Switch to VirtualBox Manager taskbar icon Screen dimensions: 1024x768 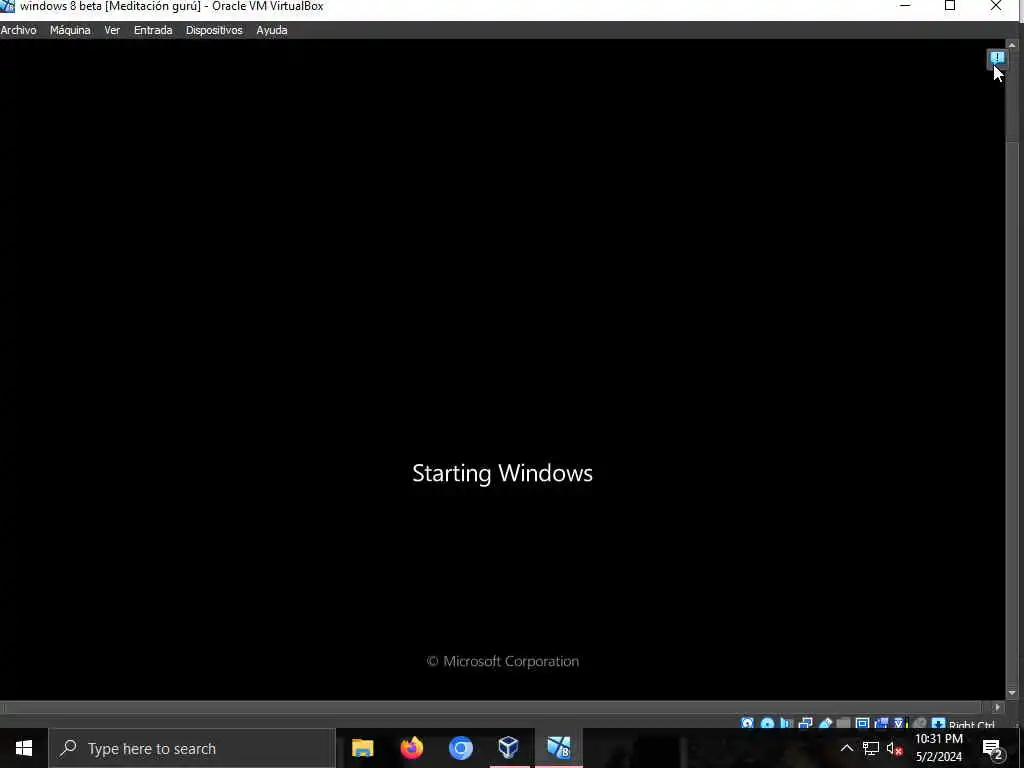(509, 748)
